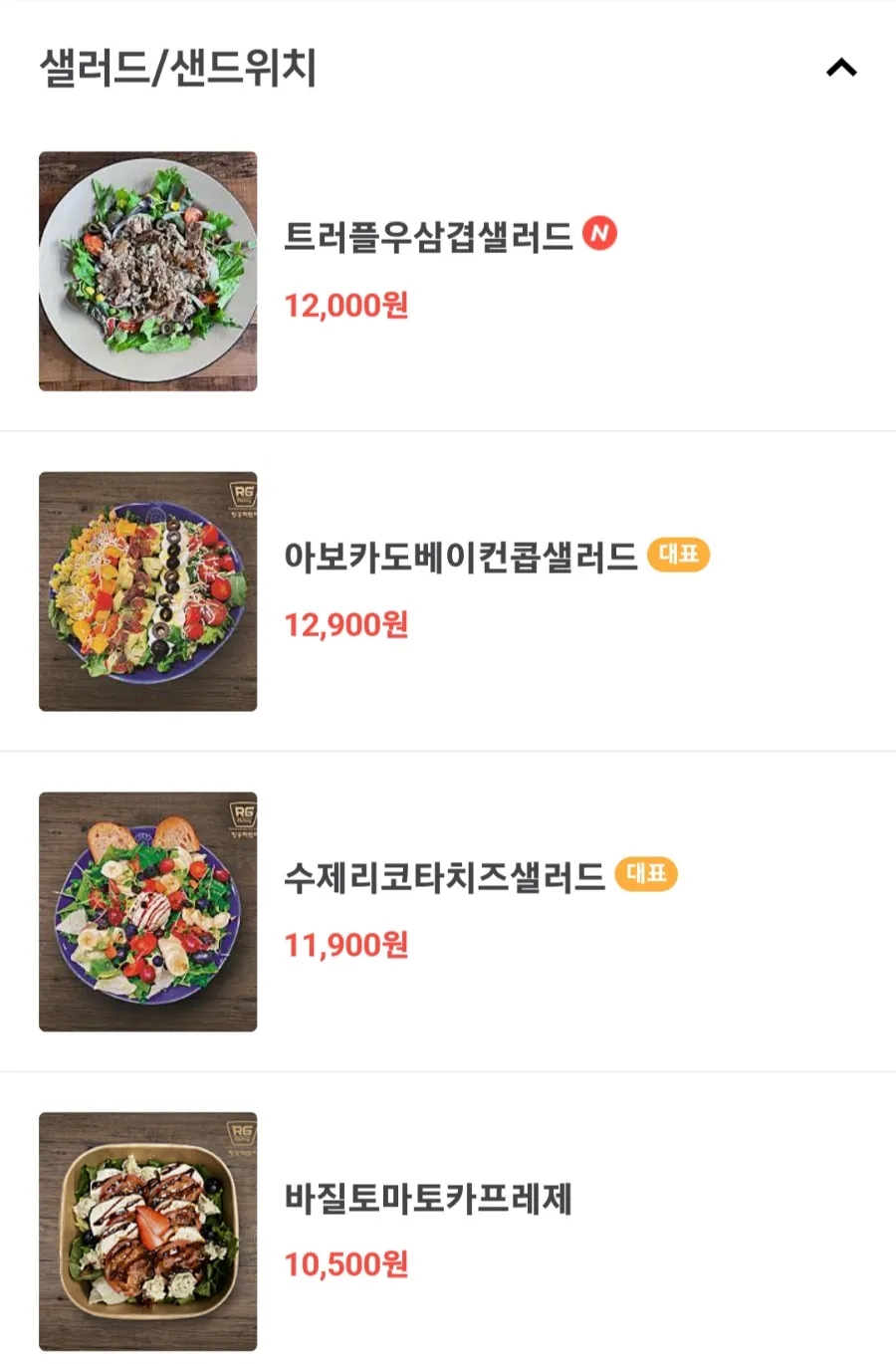This screenshot has width=896, height=1364.
Task: Collapse the 샐러드/샌드위치 section chevron
Action: 841,68
